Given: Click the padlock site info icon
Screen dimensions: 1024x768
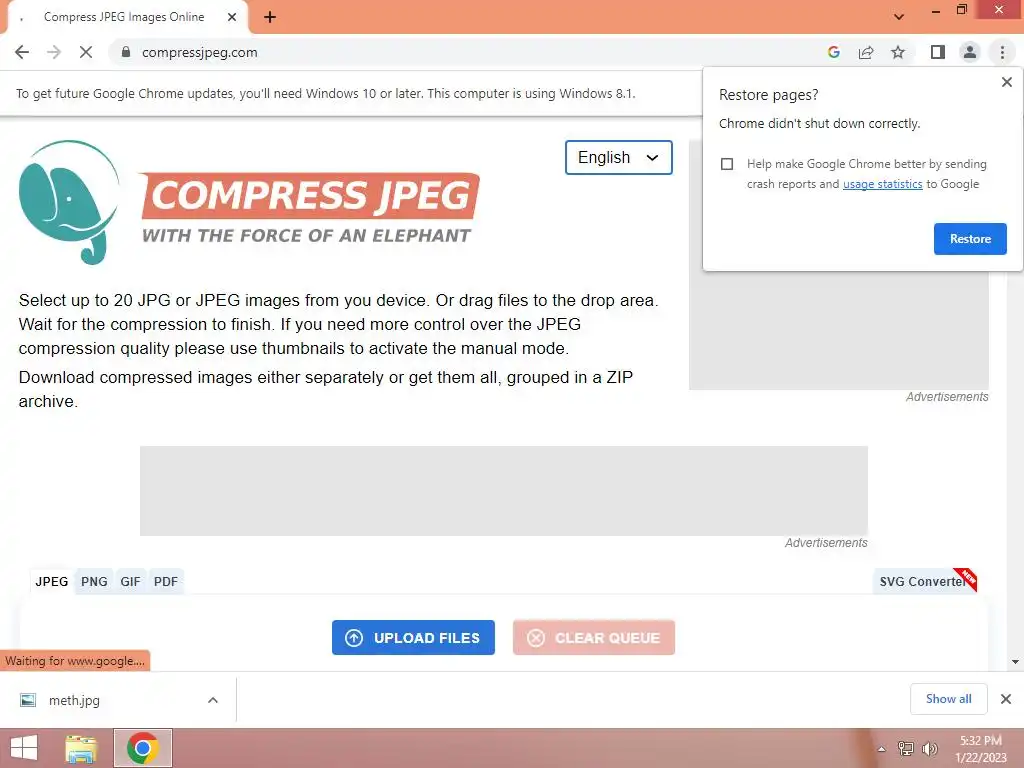Looking at the screenshot, I should coord(126,52).
